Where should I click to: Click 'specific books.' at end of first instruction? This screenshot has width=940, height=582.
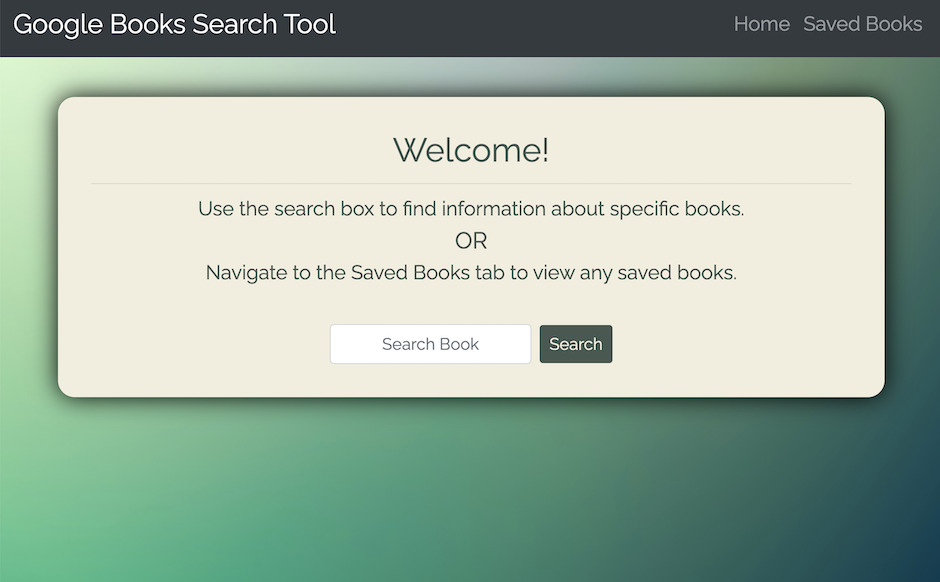(677, 209)
